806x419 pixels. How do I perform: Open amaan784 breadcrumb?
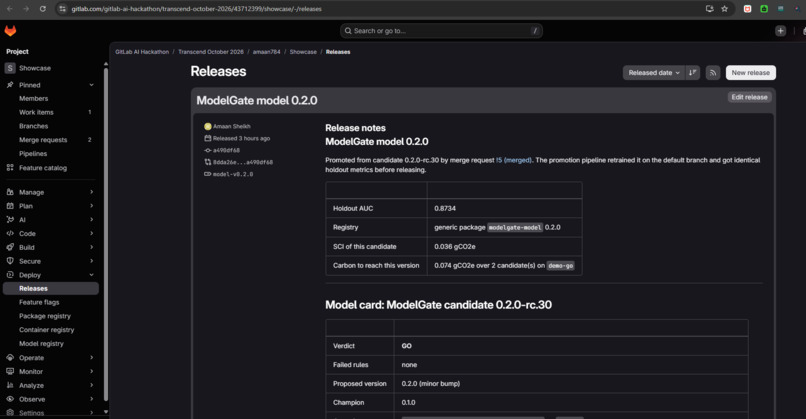[266, 52]
